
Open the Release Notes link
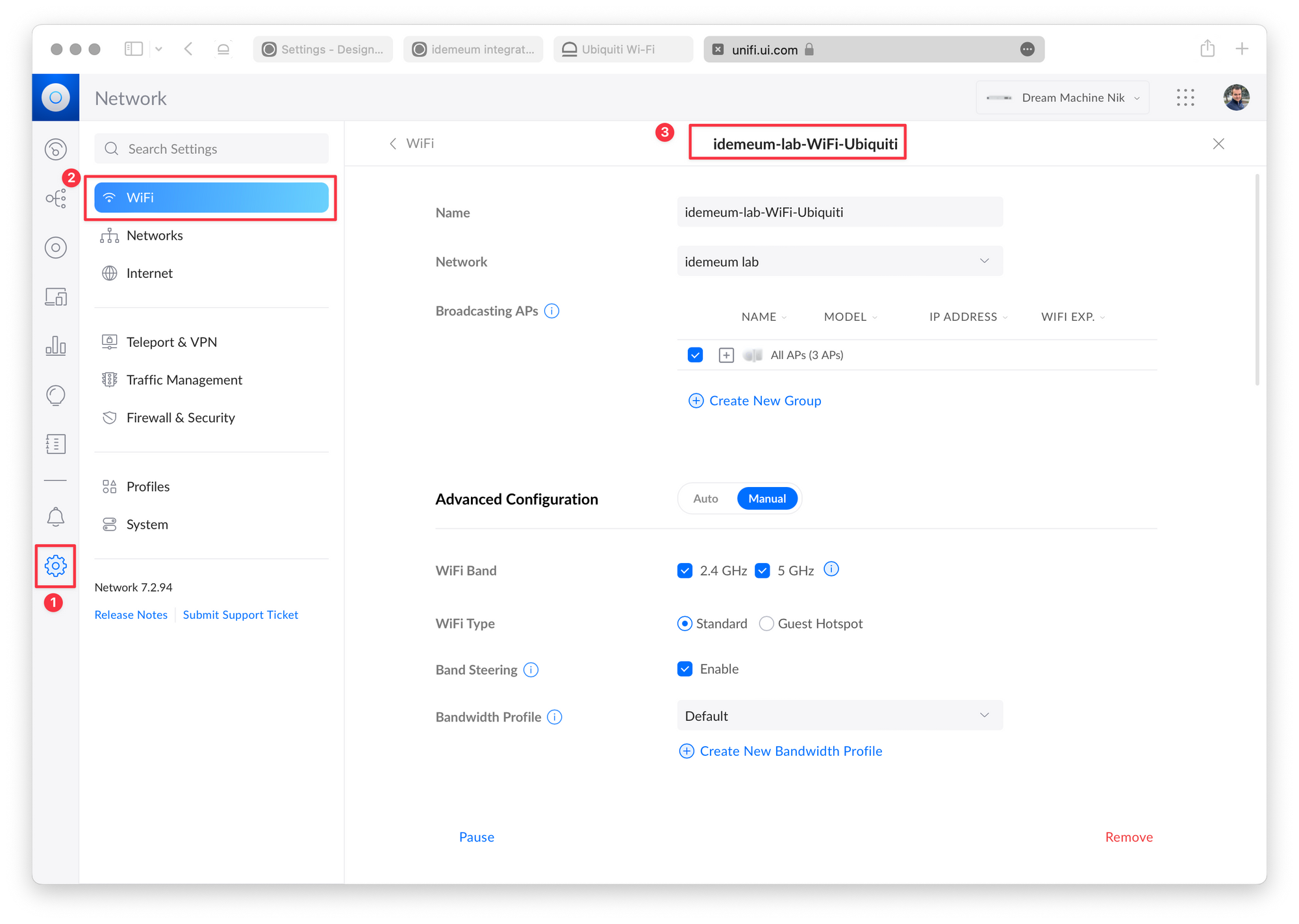(x=131, y=615)
